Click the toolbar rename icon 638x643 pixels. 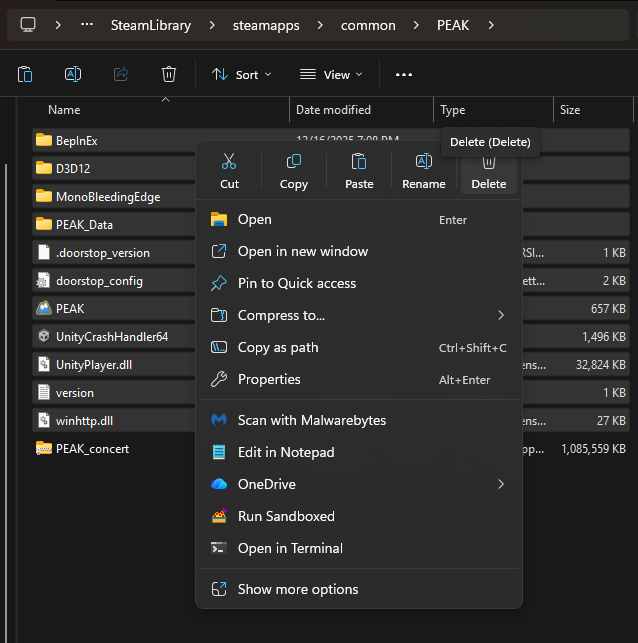(x=73, y=74)
